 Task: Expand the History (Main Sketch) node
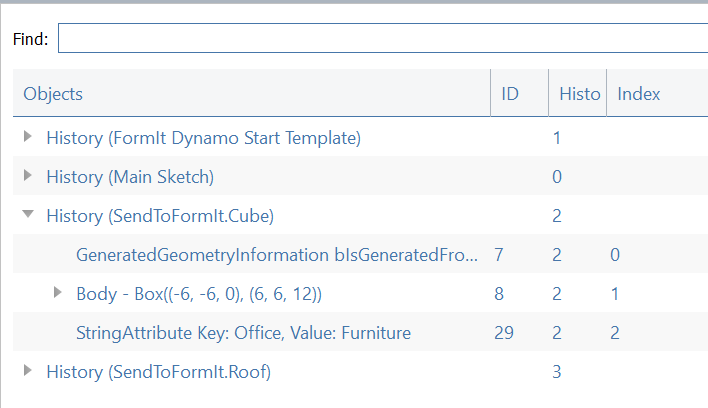[28, 176]
